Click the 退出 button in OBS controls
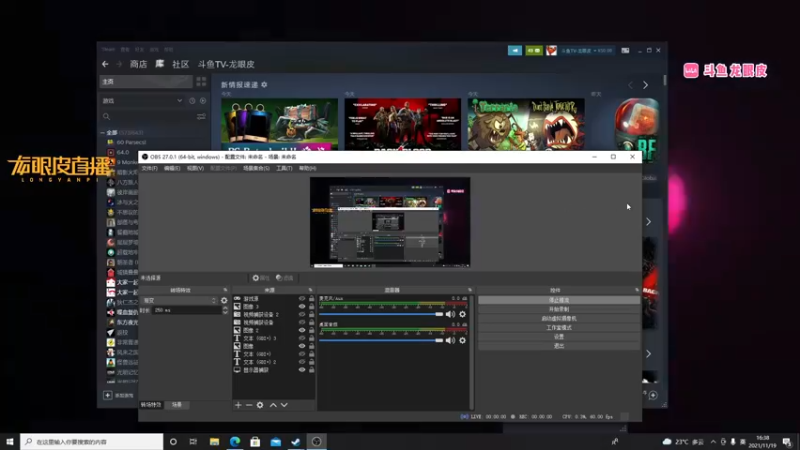 (x=559, y=346)
